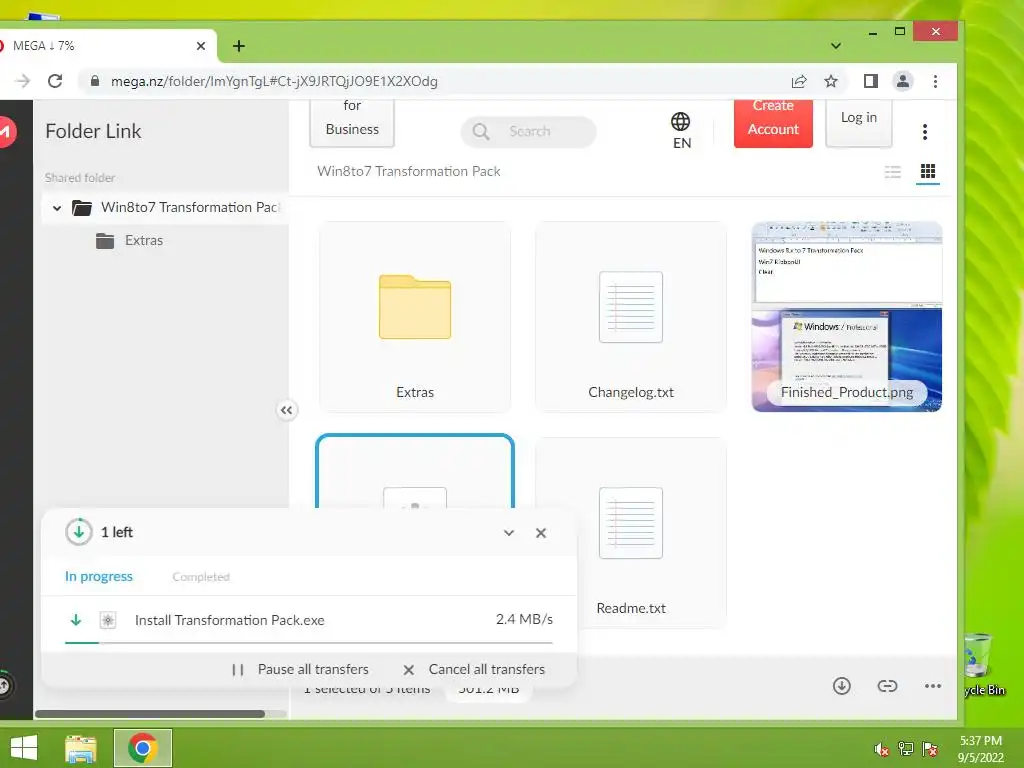Click Win8to7 Transformation Pack breadcrumb
Image resolution: width=1024 pixels, height=768 pixels.
point(409,171)
